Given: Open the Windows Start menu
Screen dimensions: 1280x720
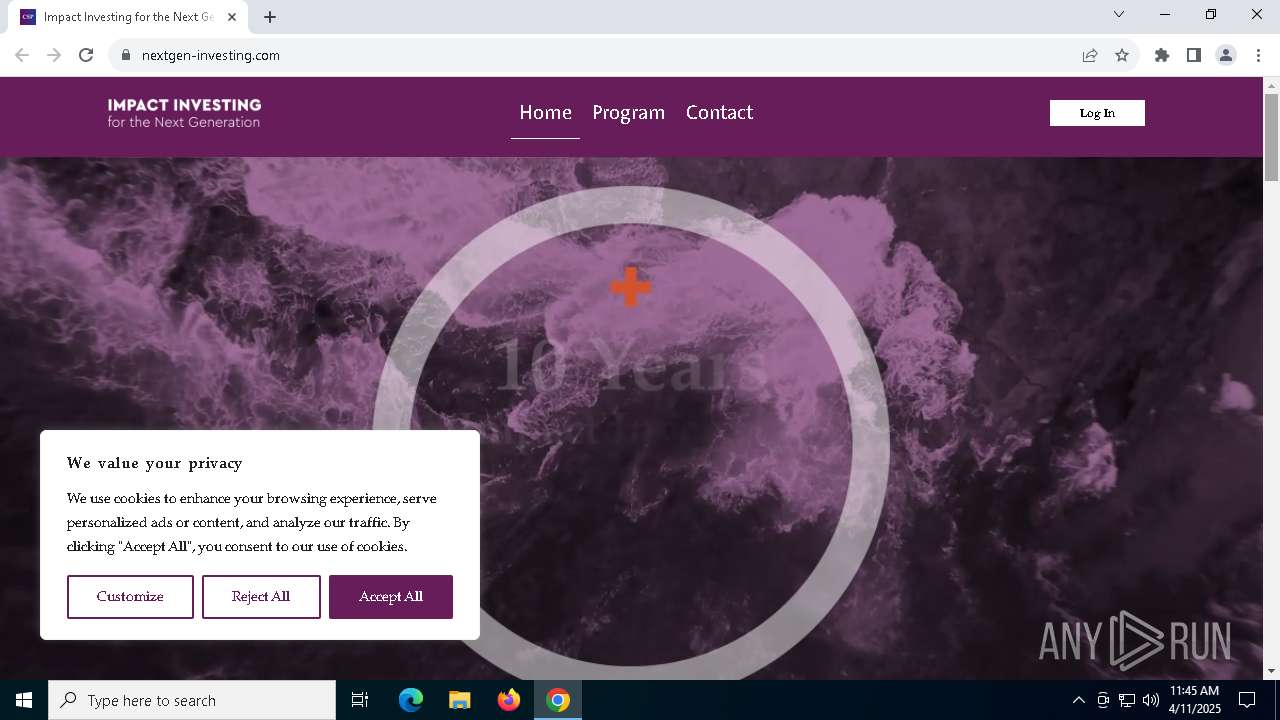Looking at the screenshot, I should tap(24, 700).
